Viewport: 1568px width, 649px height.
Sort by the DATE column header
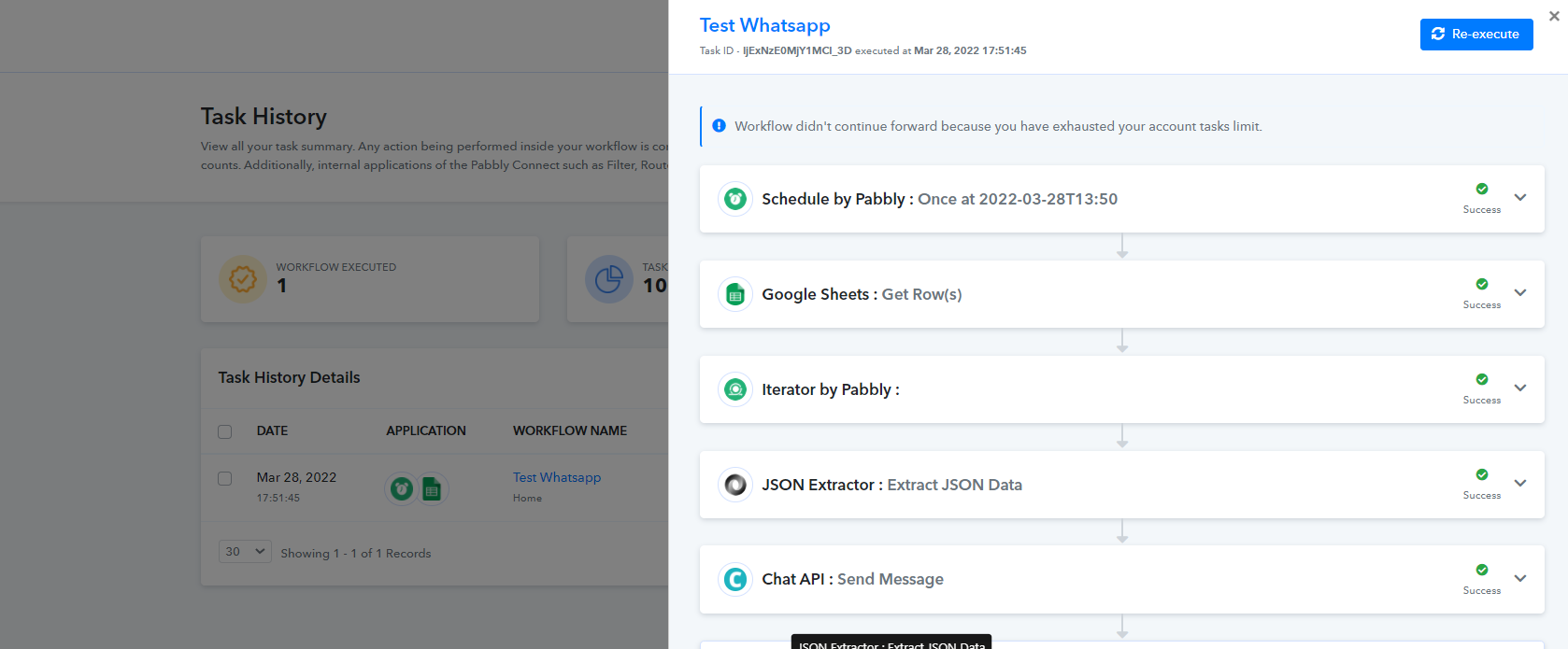point(272,430)
